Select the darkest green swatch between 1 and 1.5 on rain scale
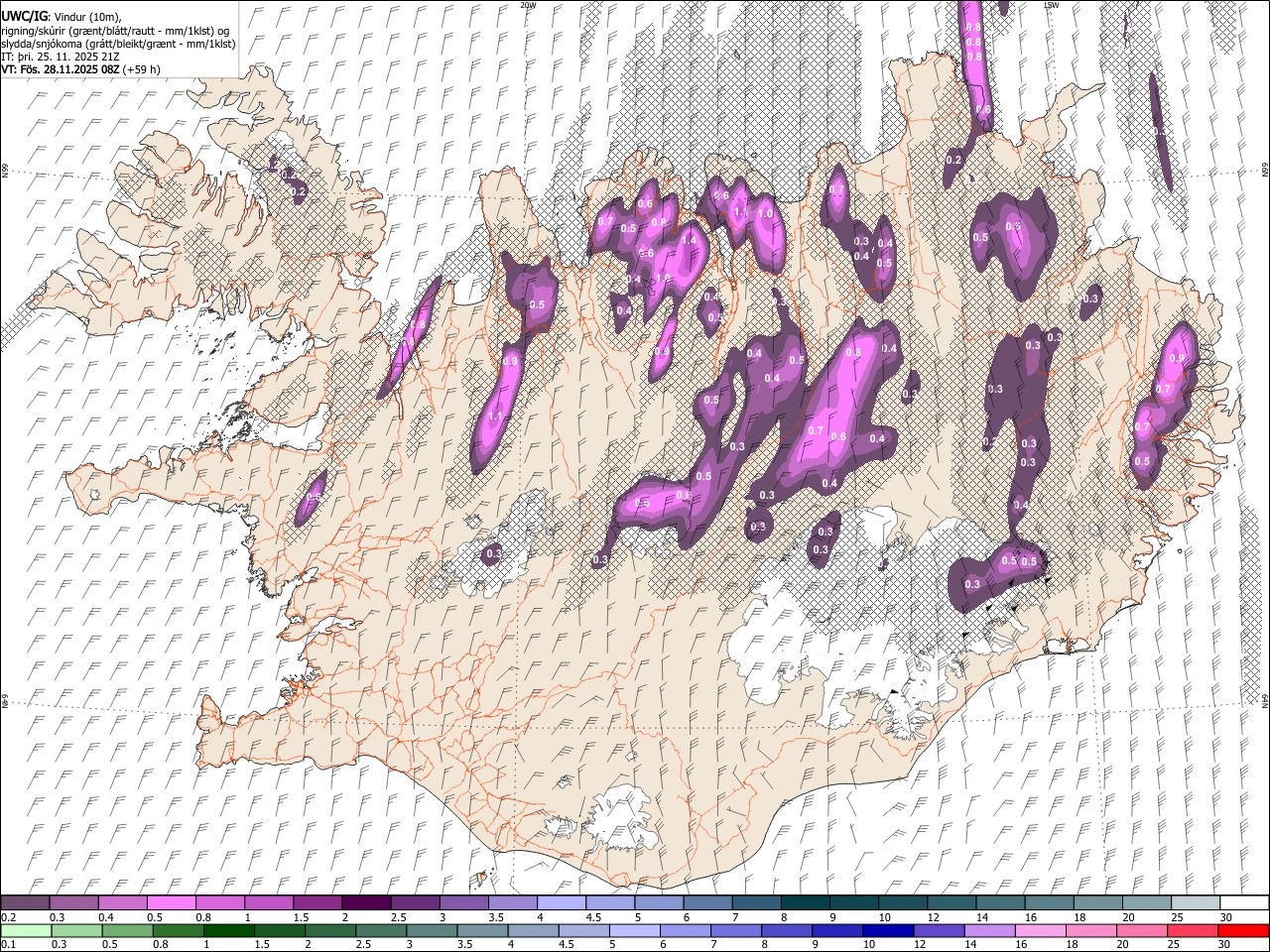Image resolution: width=1270 pixels, height=952 pixels. [230, 930]
